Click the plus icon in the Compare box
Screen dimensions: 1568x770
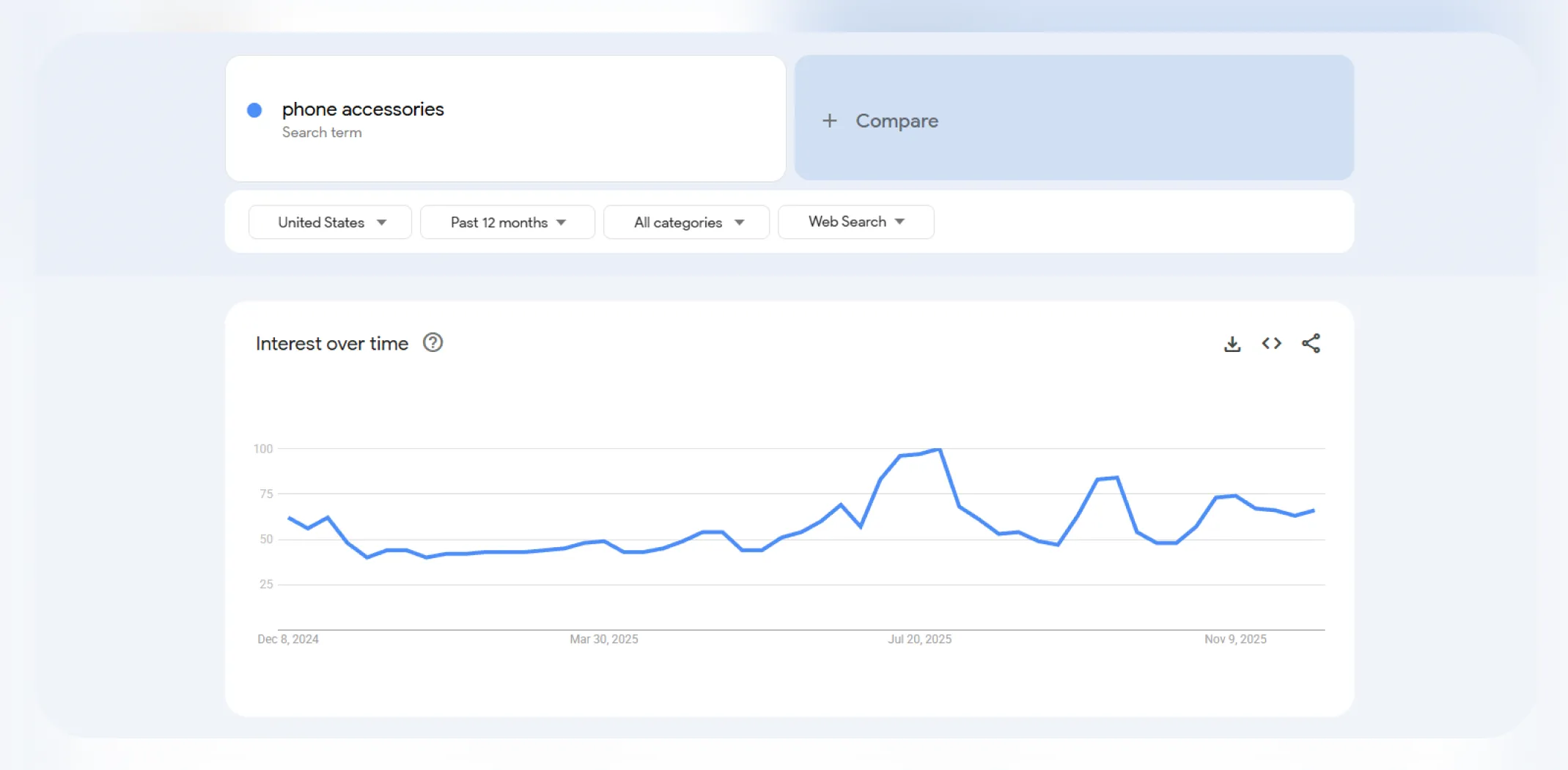click(x=830, y=120)
